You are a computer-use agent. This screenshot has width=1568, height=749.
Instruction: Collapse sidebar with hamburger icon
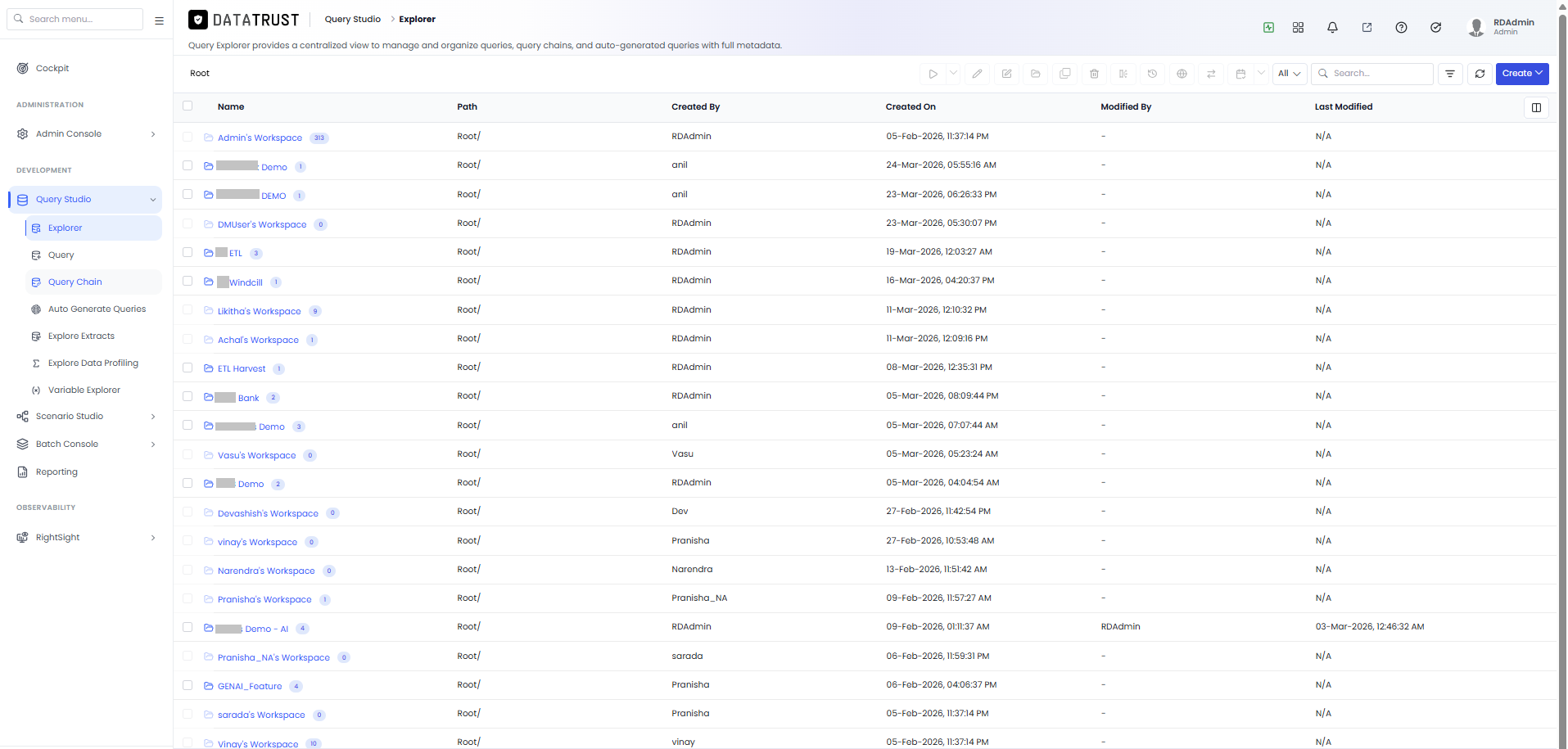[x=159, y=20]
